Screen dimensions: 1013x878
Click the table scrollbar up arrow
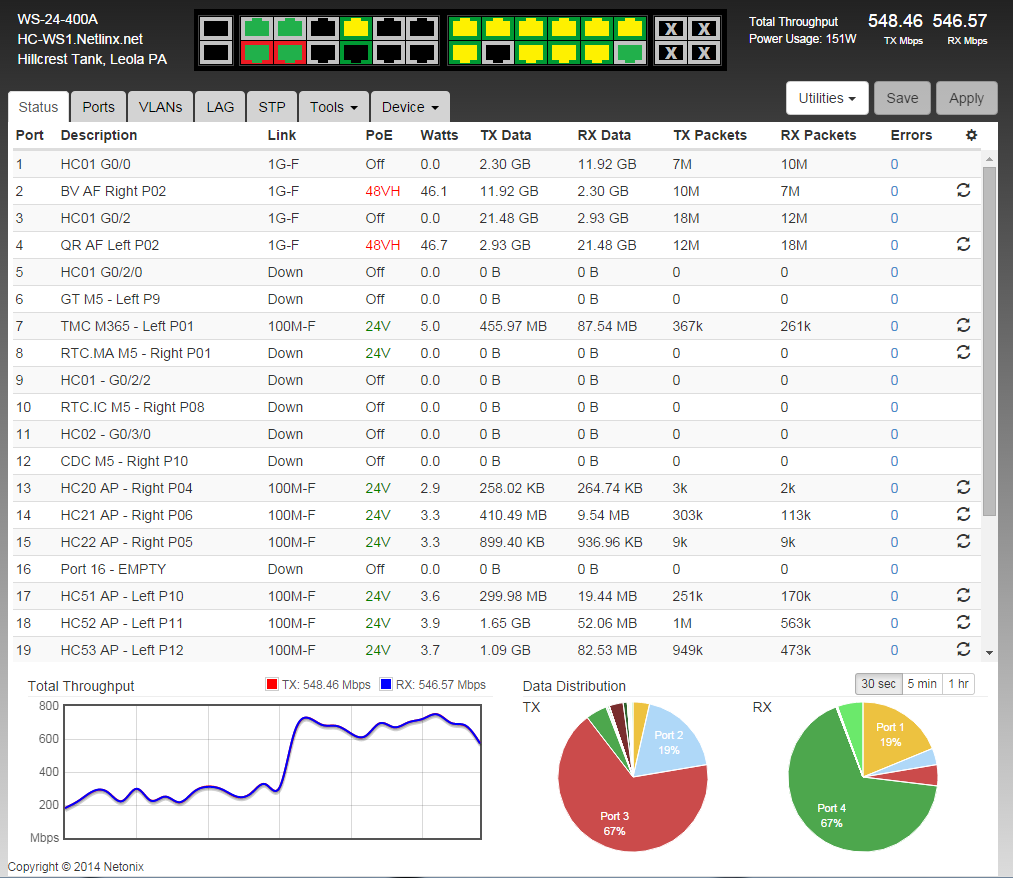click(x=989, y=158)
